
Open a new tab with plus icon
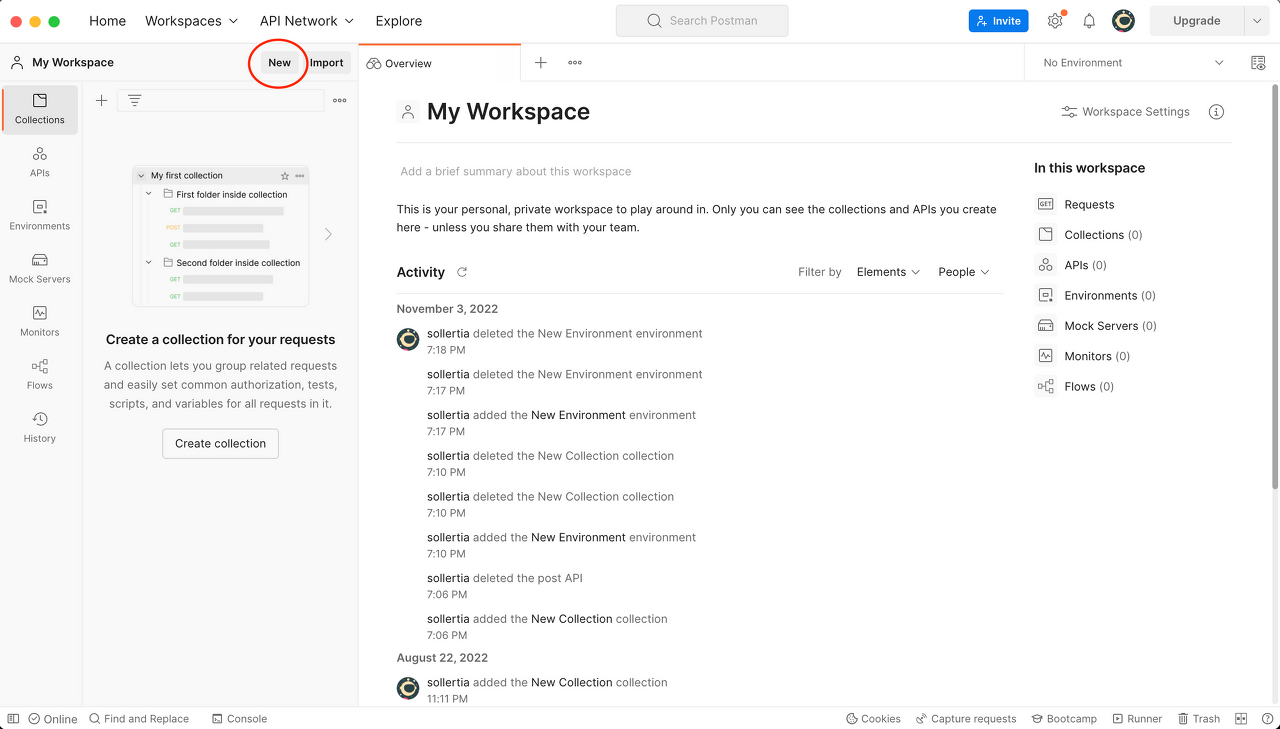click(x=540, y=62)
